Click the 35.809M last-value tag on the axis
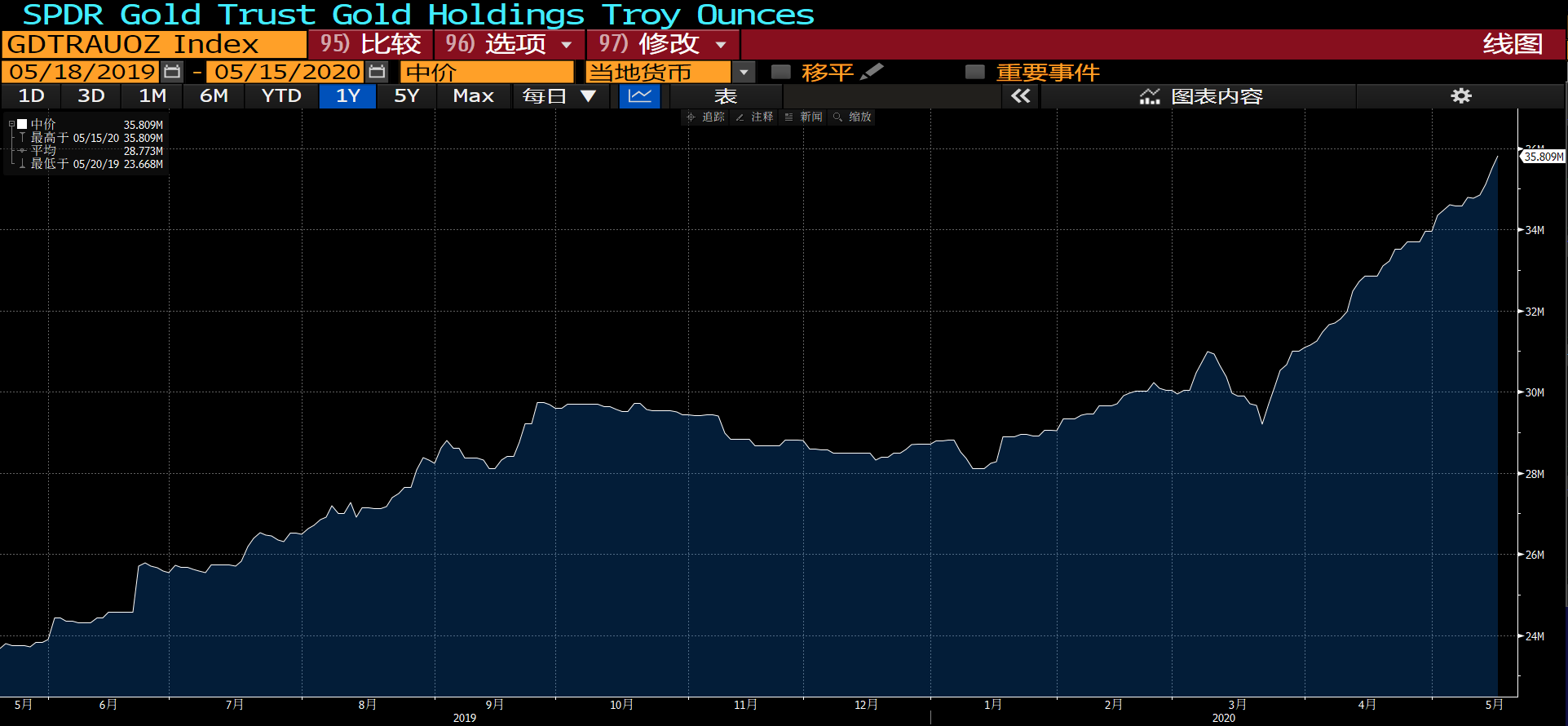The height and width of the screenshot is (726, 1568). [x=1544, y=157]
